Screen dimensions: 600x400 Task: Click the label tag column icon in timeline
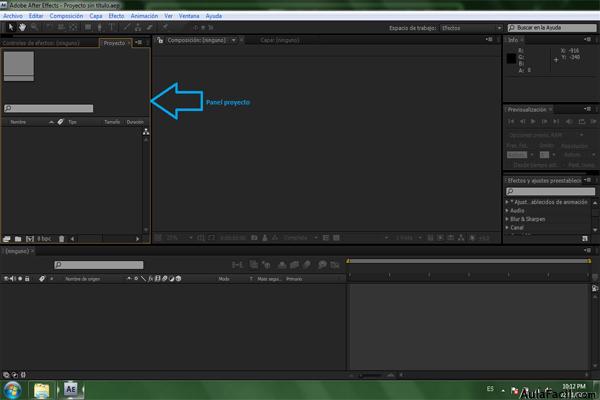coord(42,279)
